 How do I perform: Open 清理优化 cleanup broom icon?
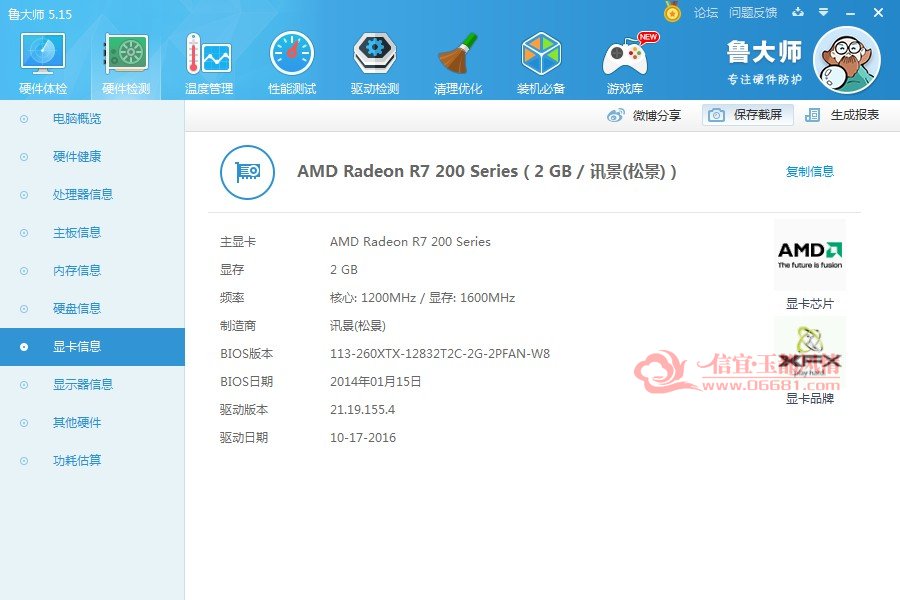point(458,54)
